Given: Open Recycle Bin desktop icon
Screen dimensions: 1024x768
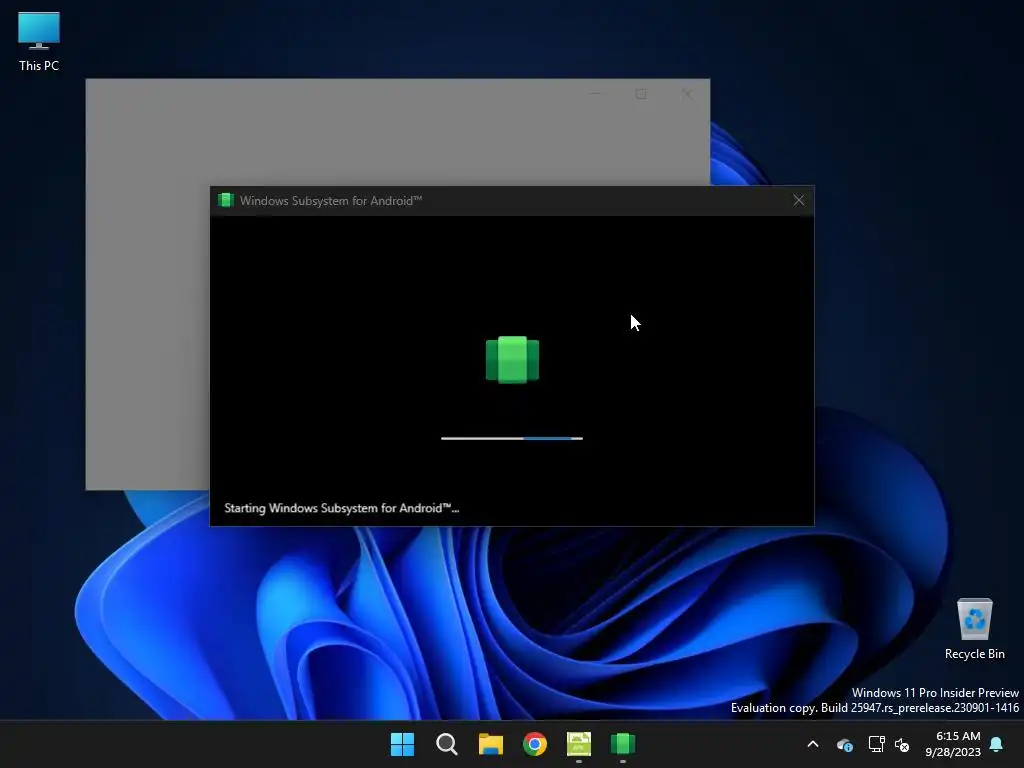Looking at the screenshot, I should [974, 629].
